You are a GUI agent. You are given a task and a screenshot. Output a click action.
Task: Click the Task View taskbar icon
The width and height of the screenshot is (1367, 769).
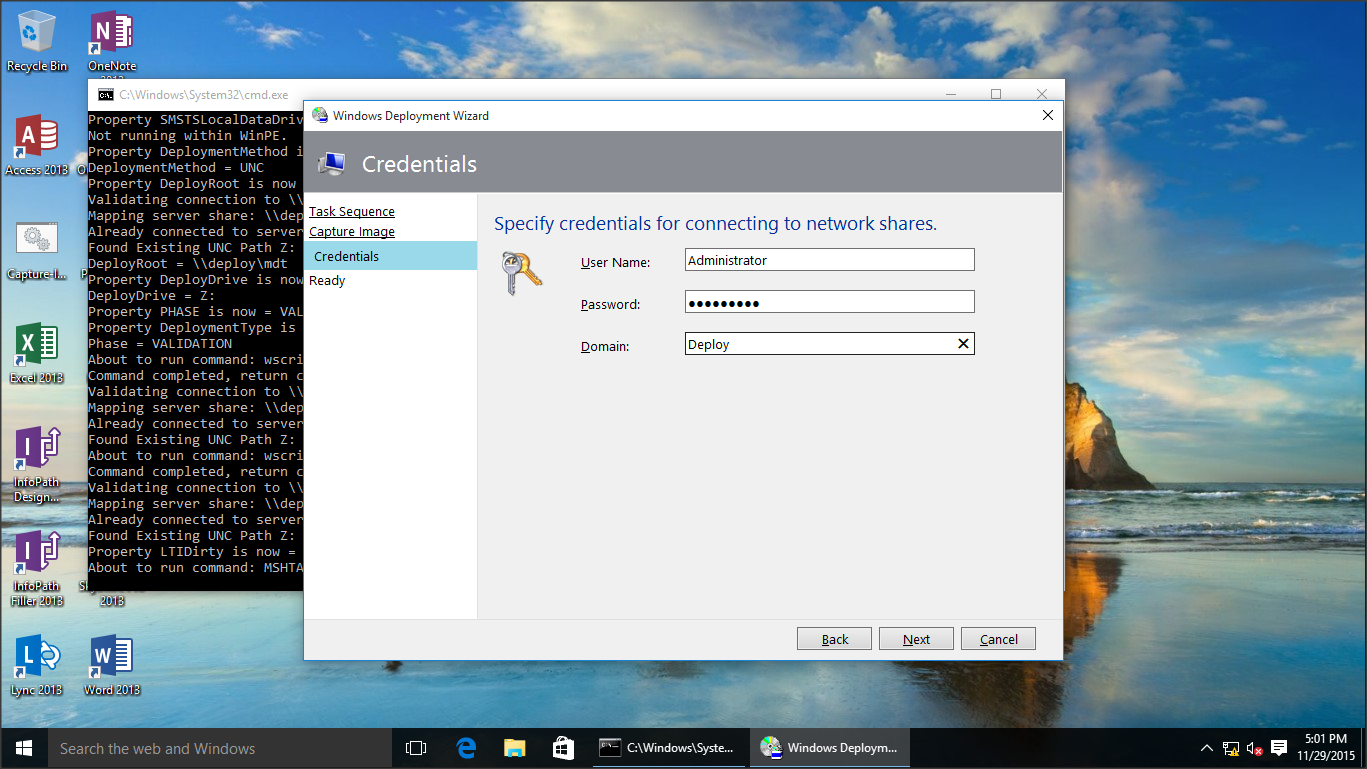click(x=416, y=748)
